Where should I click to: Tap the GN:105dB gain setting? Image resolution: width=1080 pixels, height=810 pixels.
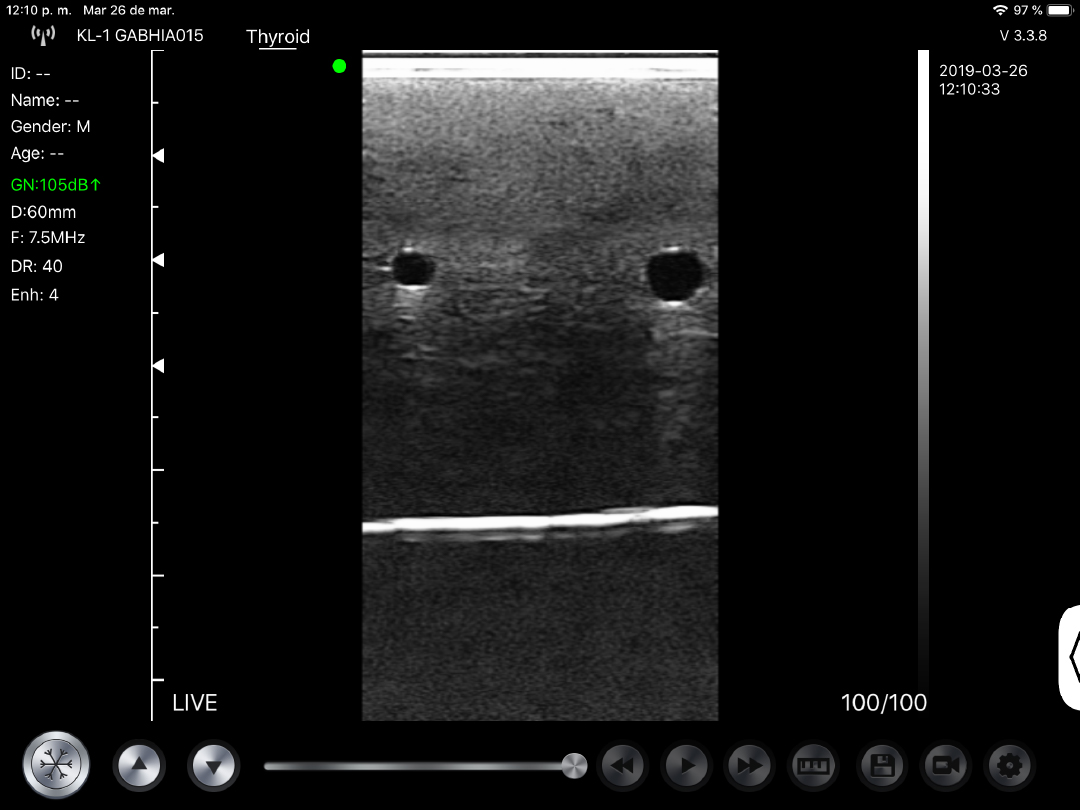(56, 184)
